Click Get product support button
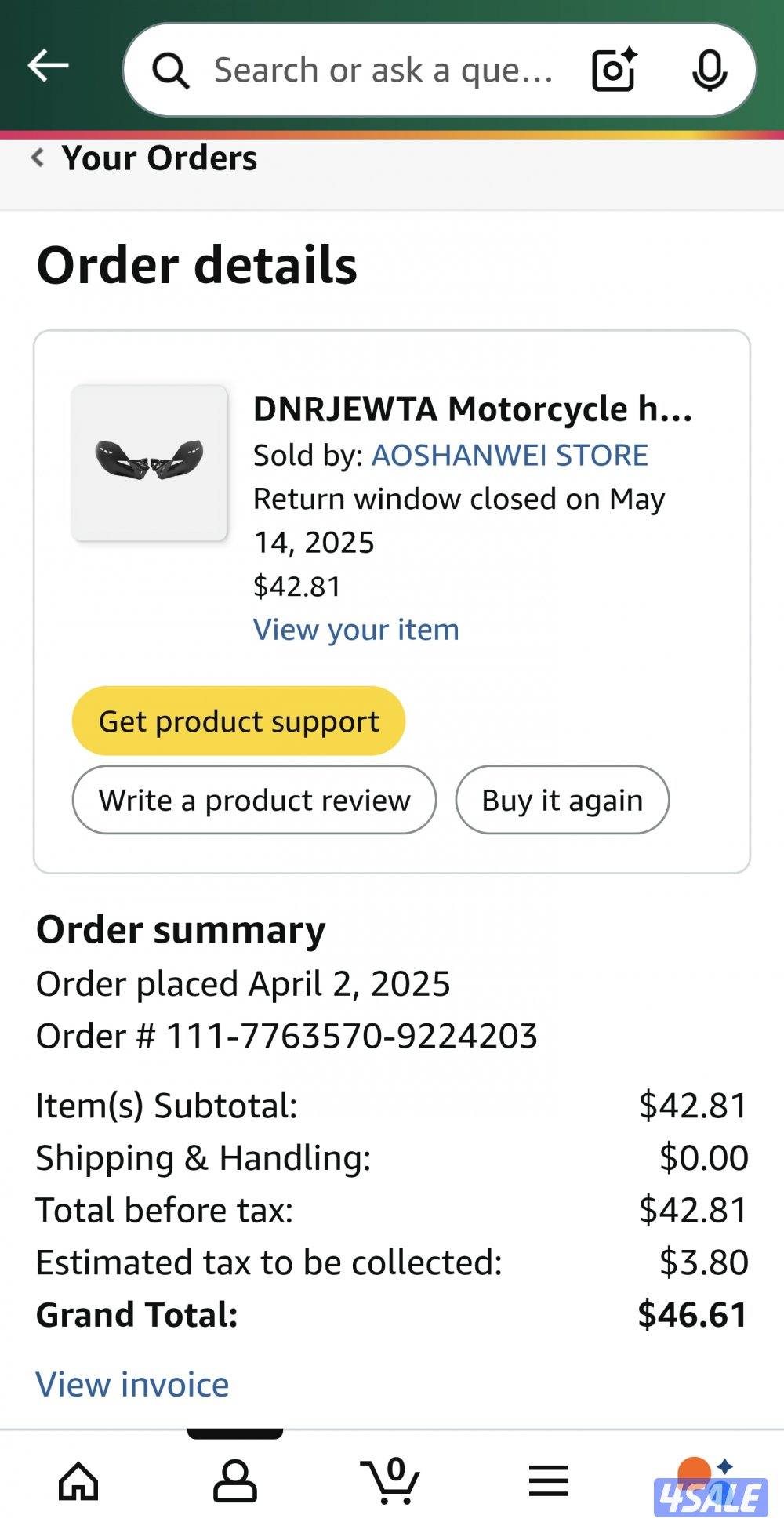The width and height of the screenshot is (784, 1533). click(238, 721)
